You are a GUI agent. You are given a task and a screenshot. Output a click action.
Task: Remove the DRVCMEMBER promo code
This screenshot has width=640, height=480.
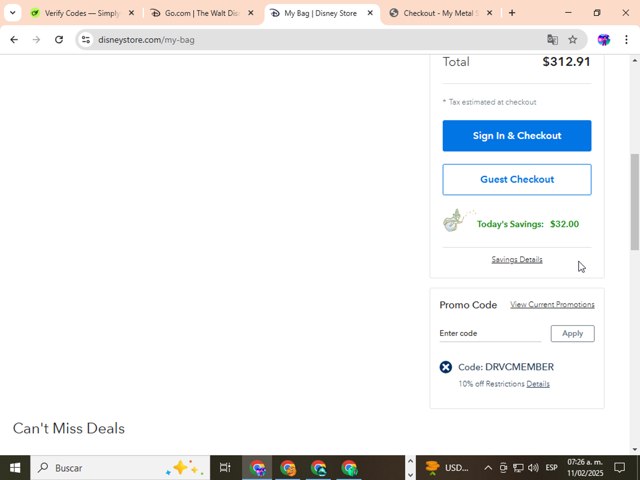pyautogui.click(x=446, y=367)
